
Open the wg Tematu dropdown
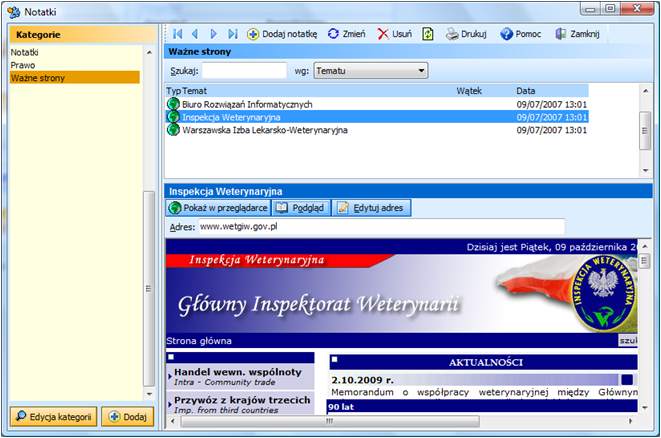coord(371,71)
